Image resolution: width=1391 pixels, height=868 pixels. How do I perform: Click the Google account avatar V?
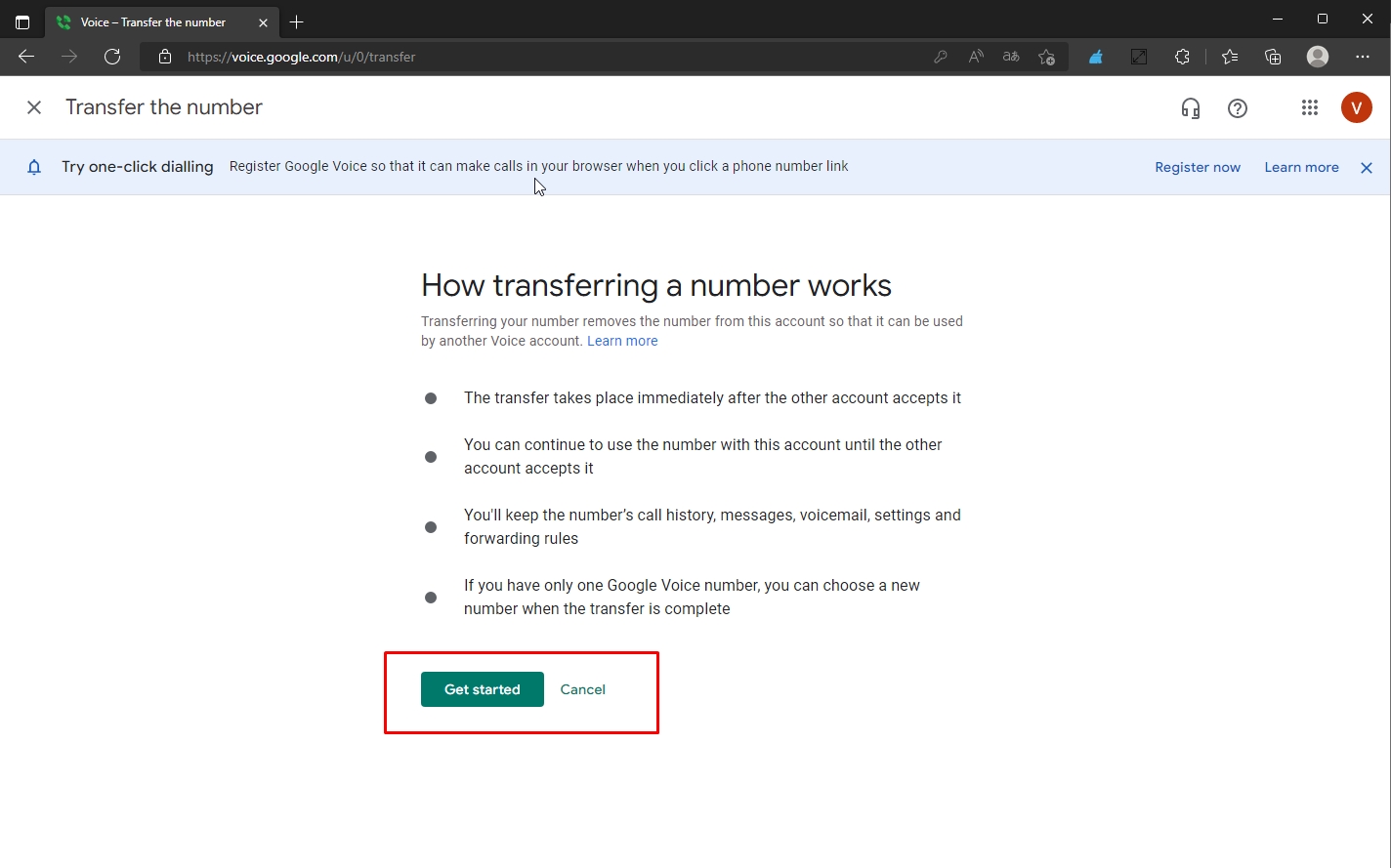coord(1356,108)
